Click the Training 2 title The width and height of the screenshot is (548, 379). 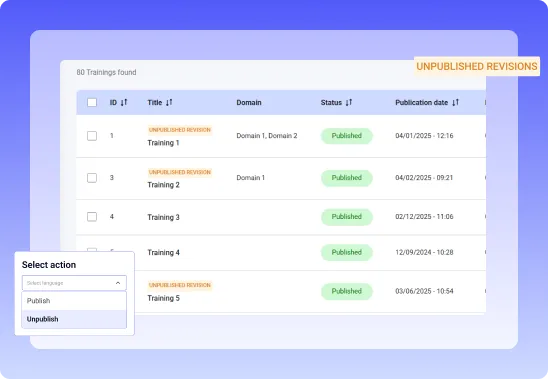coord(163,185)
